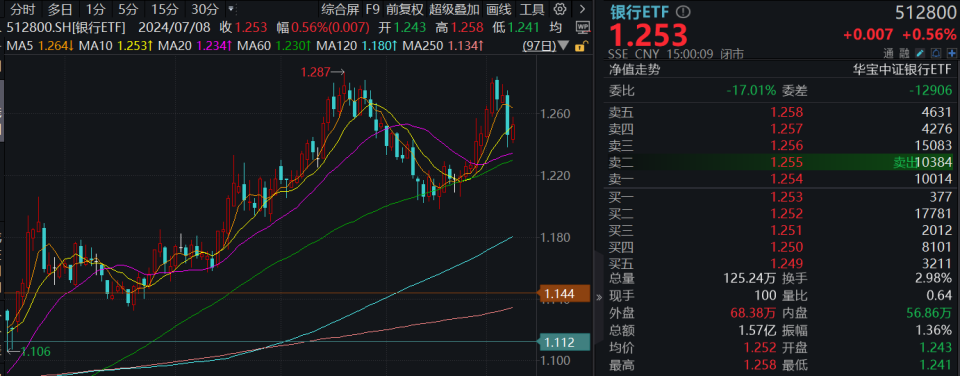This screenshot has height=376, width=960.
Task: Select the 卖五 1.258 order row
Action: (x=781, y=112)
